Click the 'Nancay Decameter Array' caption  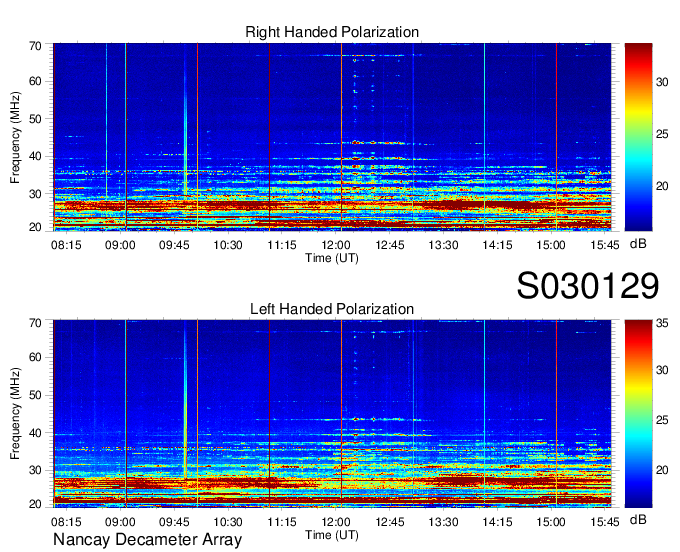click(147, 540)
